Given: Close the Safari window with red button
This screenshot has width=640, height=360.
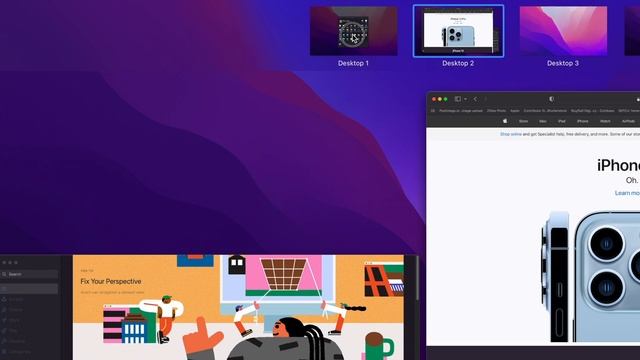Looking at the screenshot, I should 433,99.
